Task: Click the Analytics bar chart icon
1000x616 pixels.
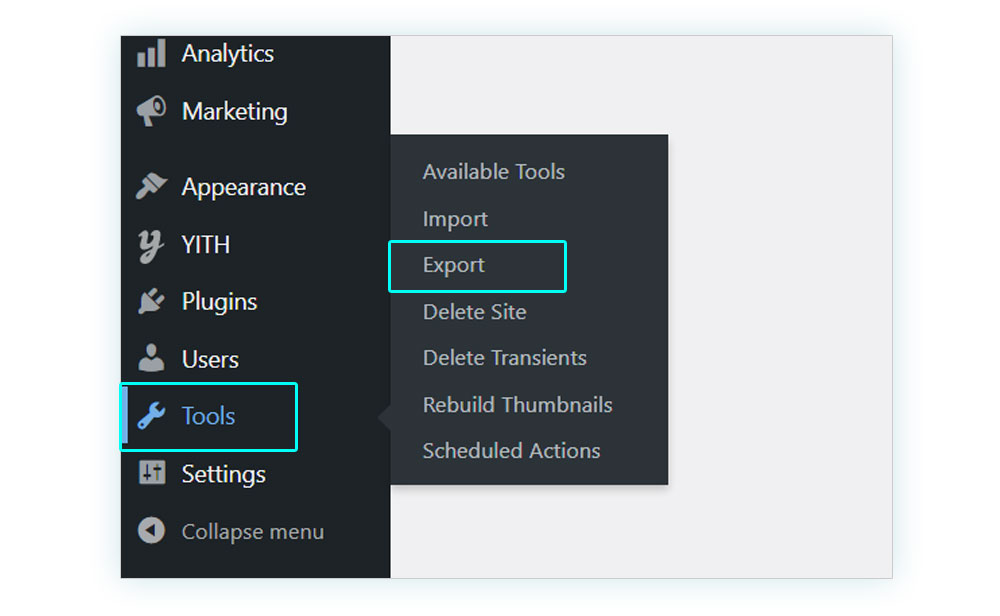Action: click(151, 54)
